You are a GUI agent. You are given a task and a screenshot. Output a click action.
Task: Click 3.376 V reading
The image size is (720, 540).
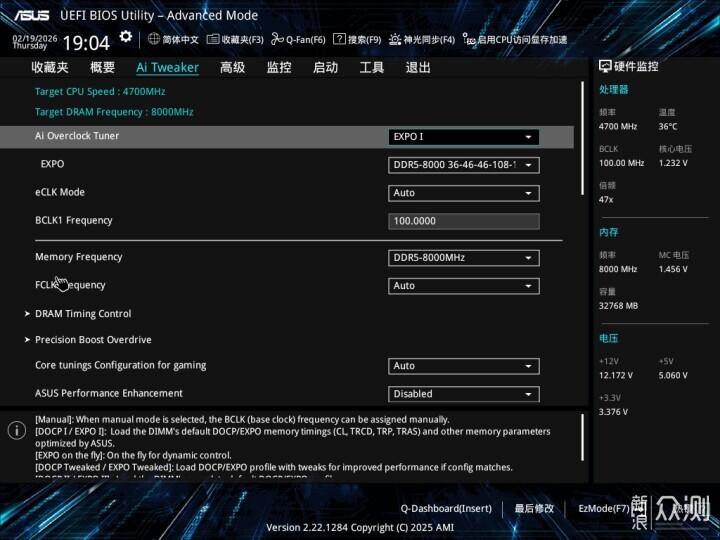tap(613, 412)
